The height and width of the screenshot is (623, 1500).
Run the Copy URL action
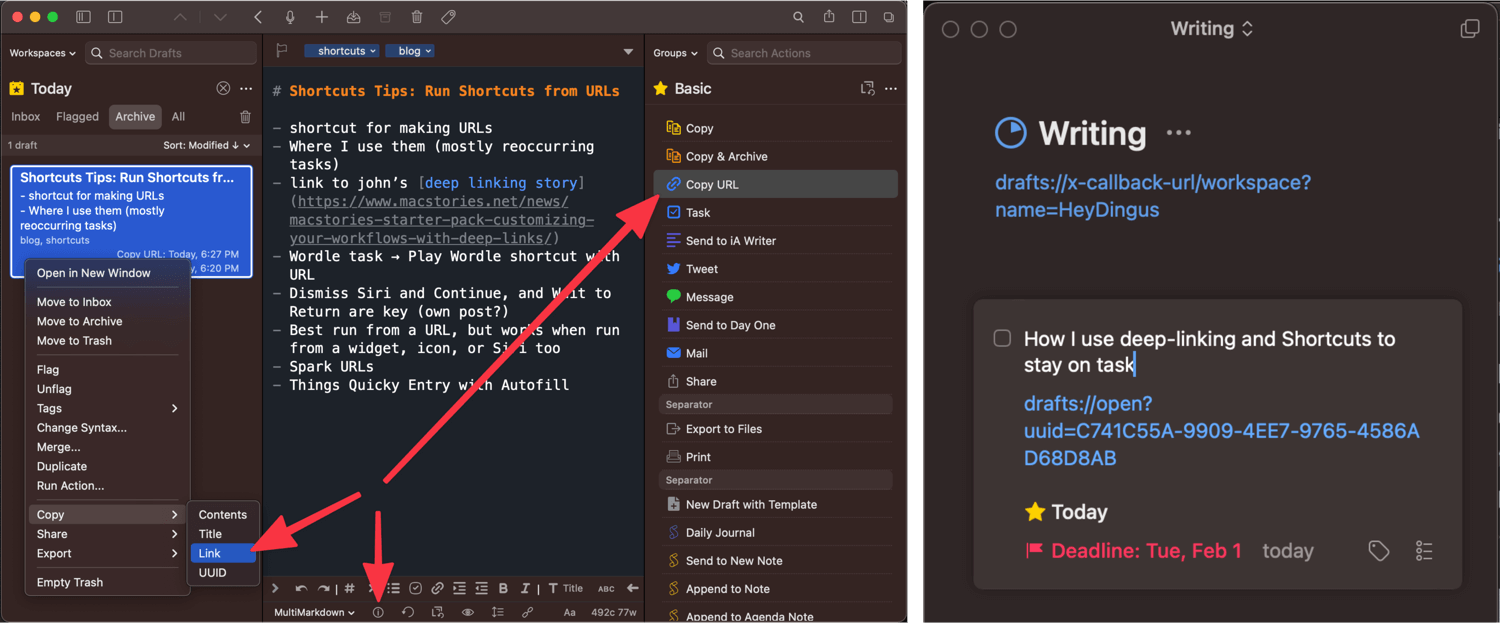[712, 184]
